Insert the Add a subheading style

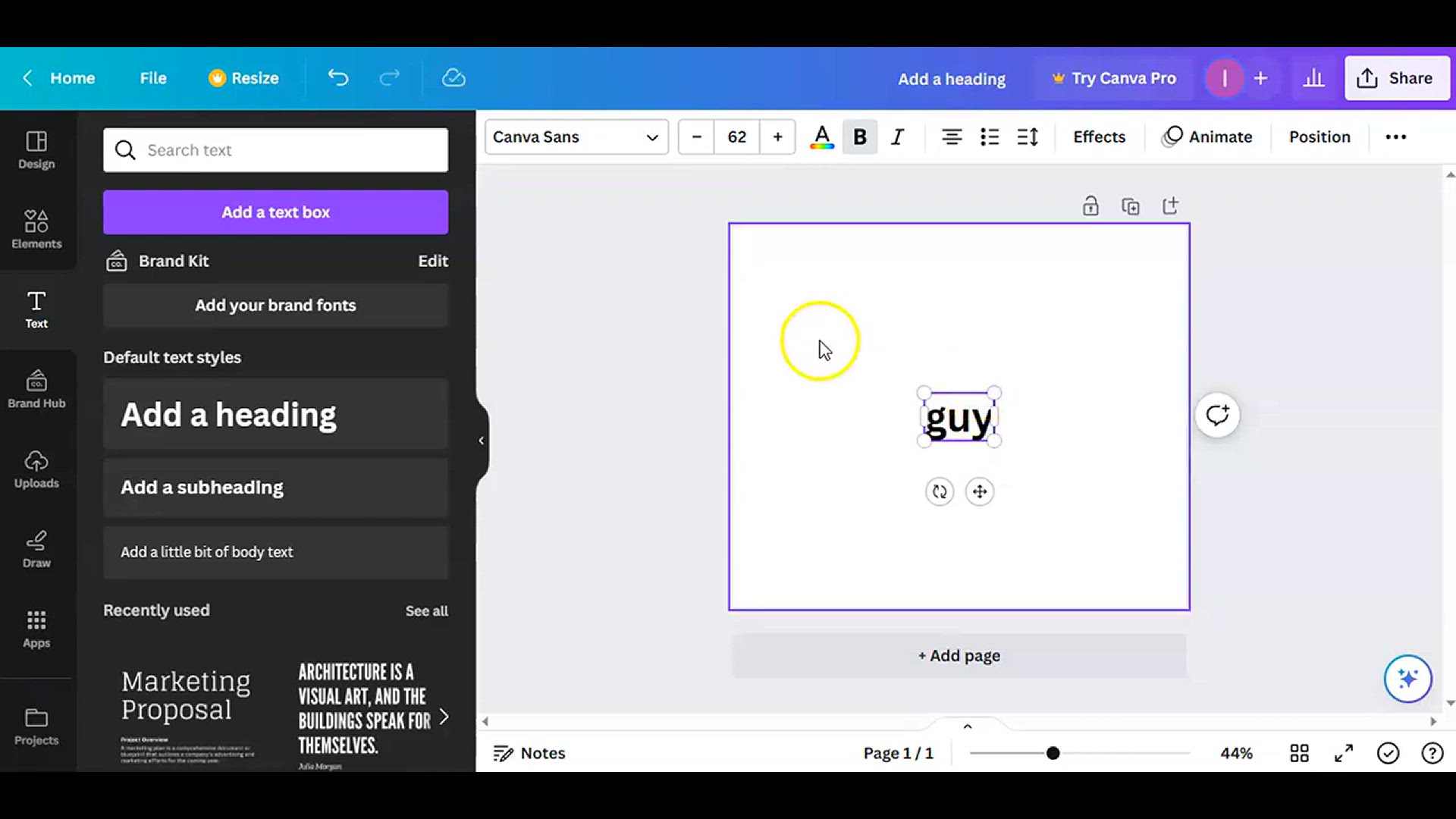coord(275,488)
